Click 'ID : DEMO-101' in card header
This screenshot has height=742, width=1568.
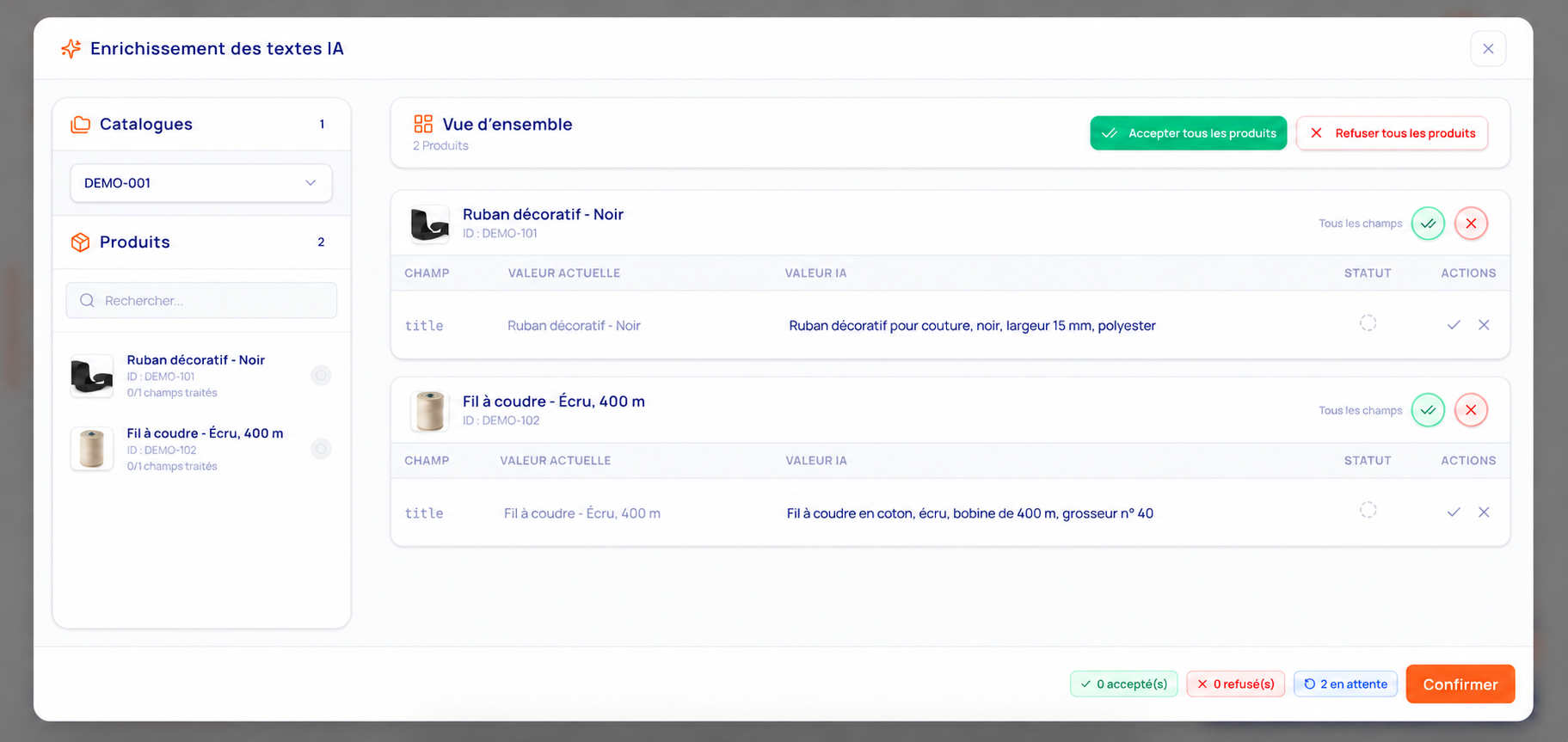[x=500, y=234]
